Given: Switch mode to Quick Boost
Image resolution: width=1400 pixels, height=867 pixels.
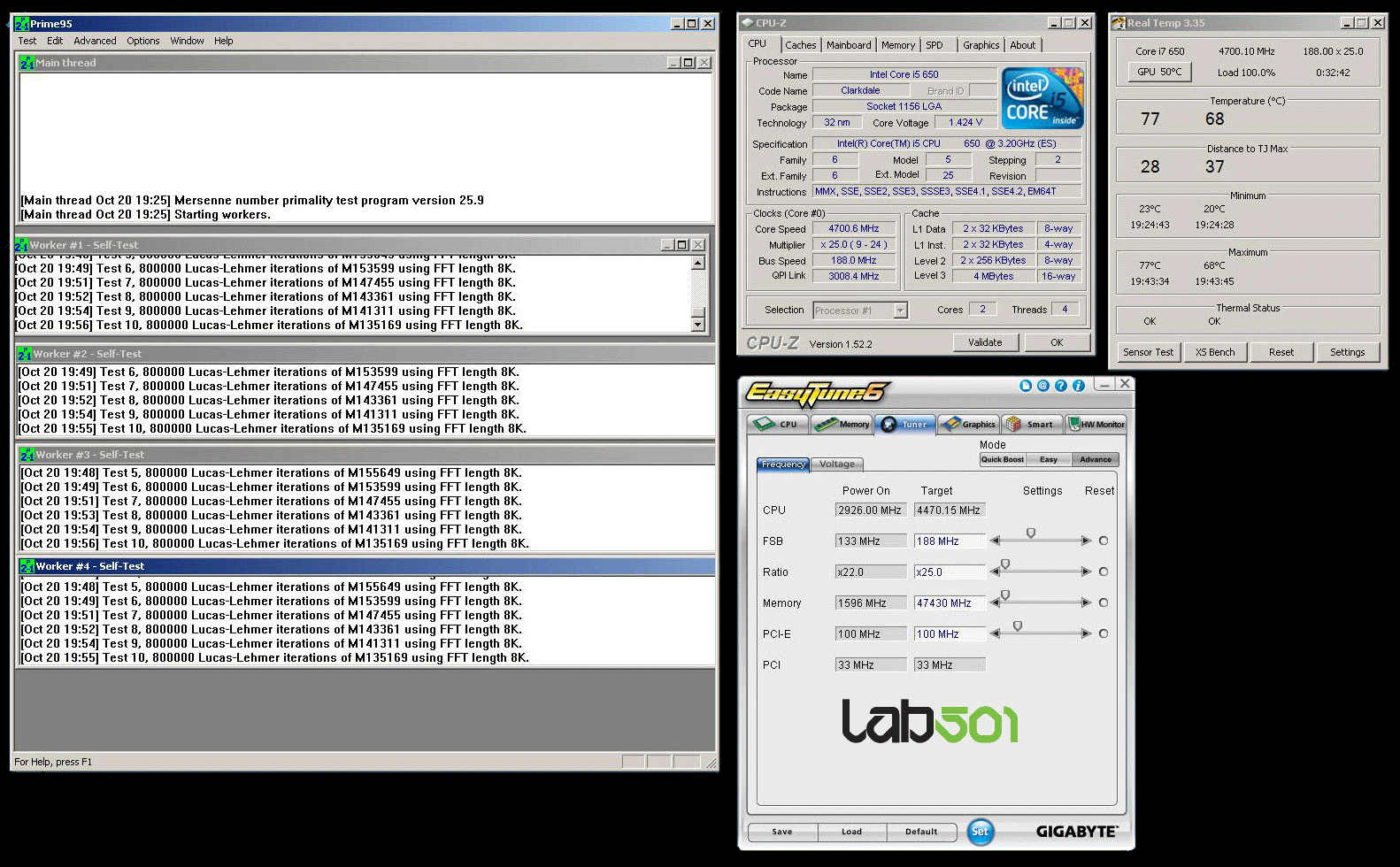Looking at the screenshot, I should click(1003, 459).
